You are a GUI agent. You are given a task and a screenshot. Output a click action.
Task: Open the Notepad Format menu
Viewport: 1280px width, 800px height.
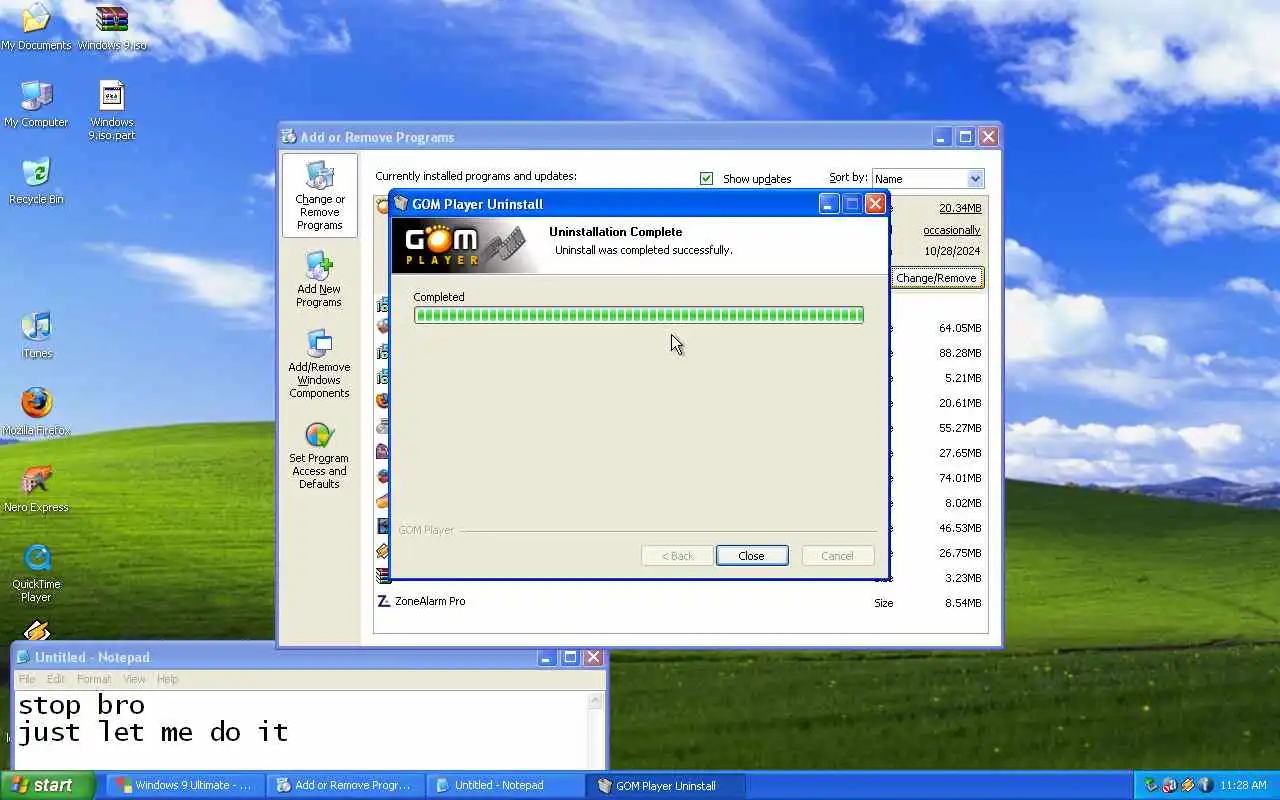coord(94,679)
